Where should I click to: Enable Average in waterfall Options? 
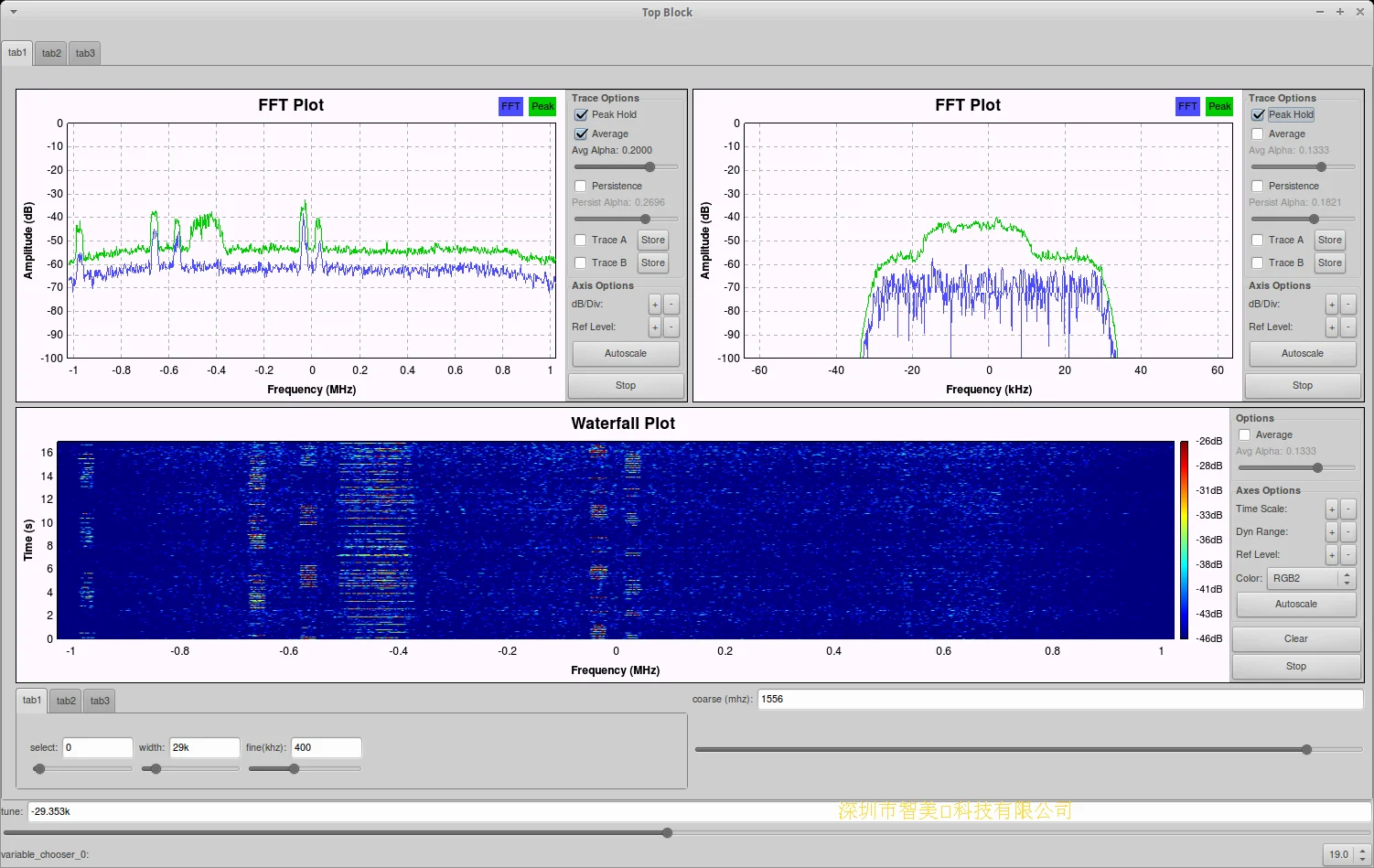[x=1244, y=435]
